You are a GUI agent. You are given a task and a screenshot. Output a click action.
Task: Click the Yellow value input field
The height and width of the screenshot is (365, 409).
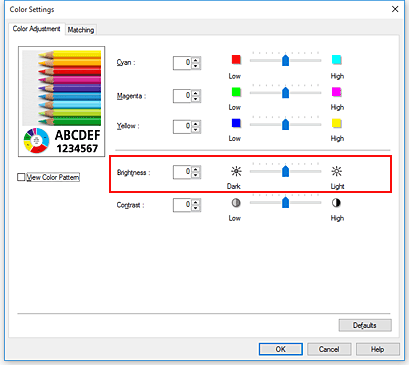tap(182, 127)
